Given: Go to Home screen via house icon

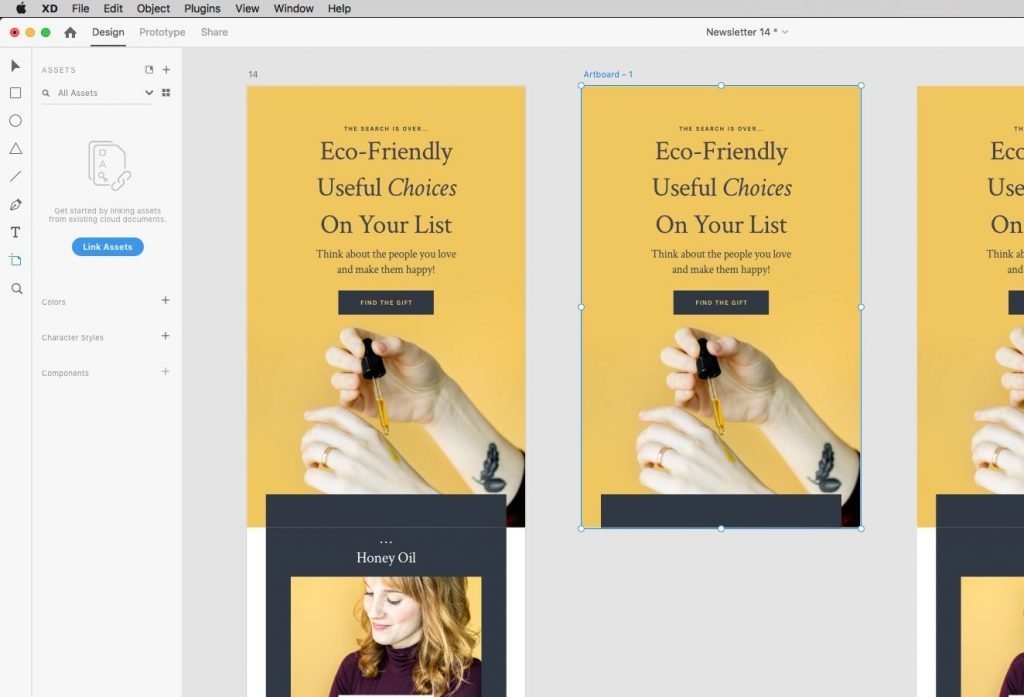Looking at the screenshot, I should click(70, 32).
